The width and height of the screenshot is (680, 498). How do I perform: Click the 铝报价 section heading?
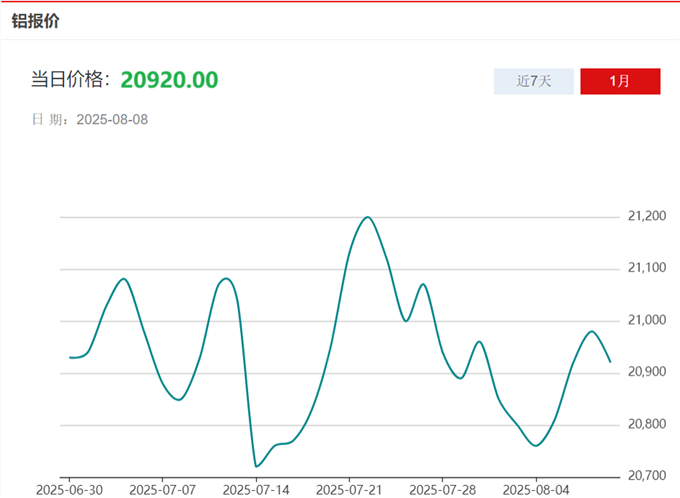pos(35,21)
